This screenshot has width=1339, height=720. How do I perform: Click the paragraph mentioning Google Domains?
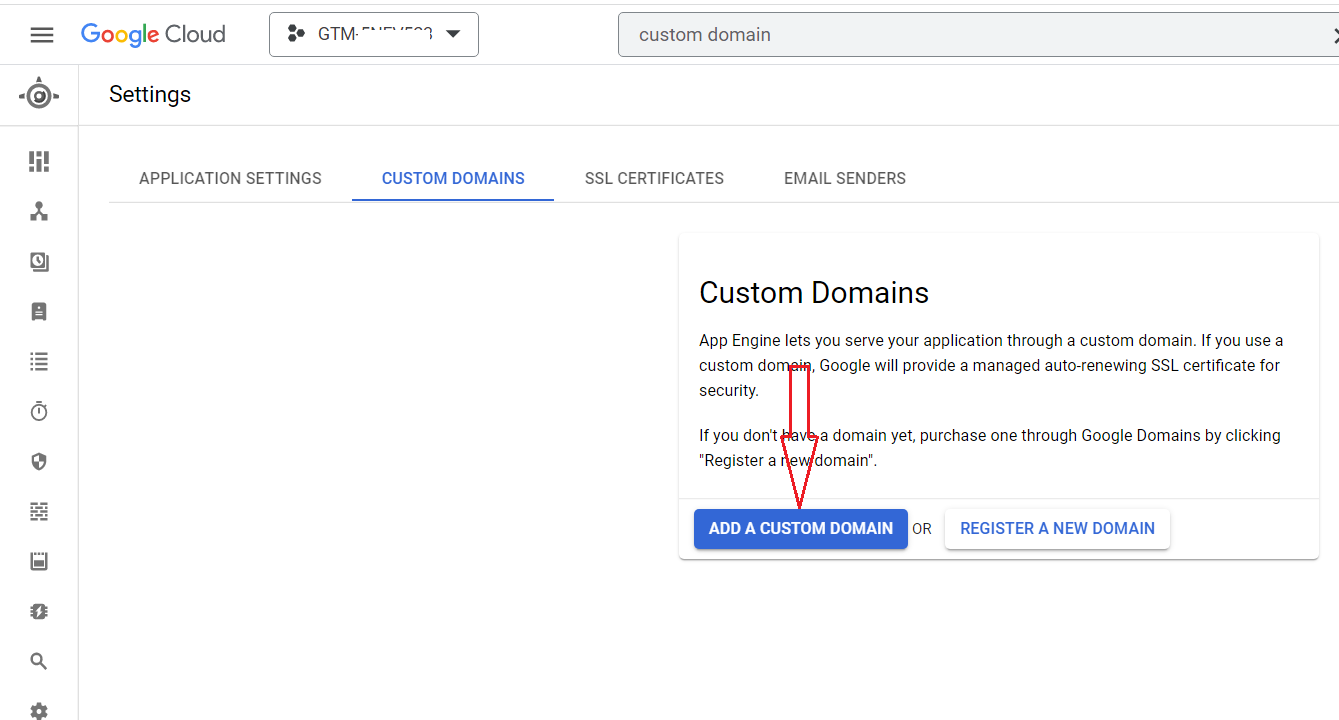click(990, 448)
